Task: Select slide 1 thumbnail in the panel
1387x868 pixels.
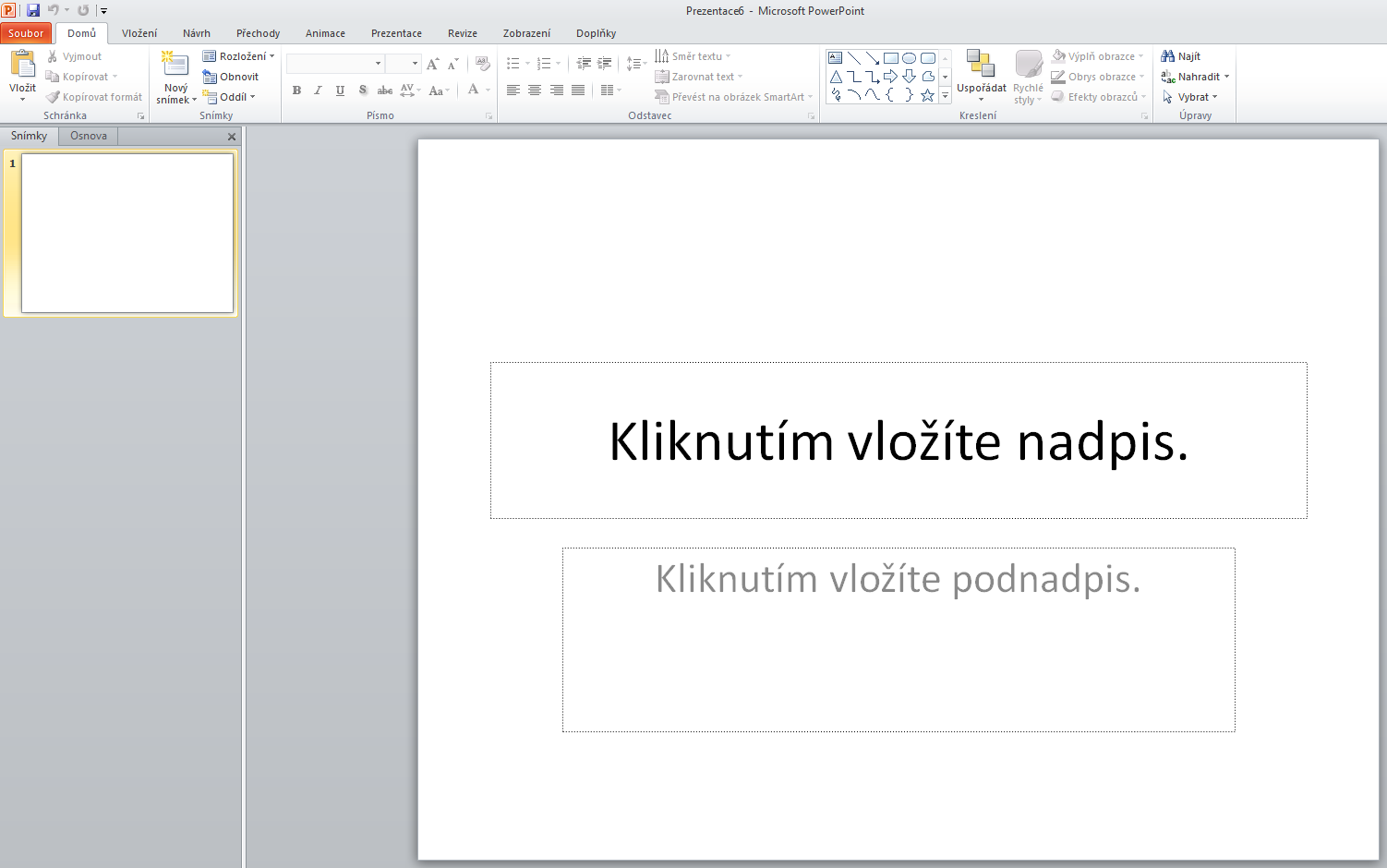Action: [x=127, y=233]
